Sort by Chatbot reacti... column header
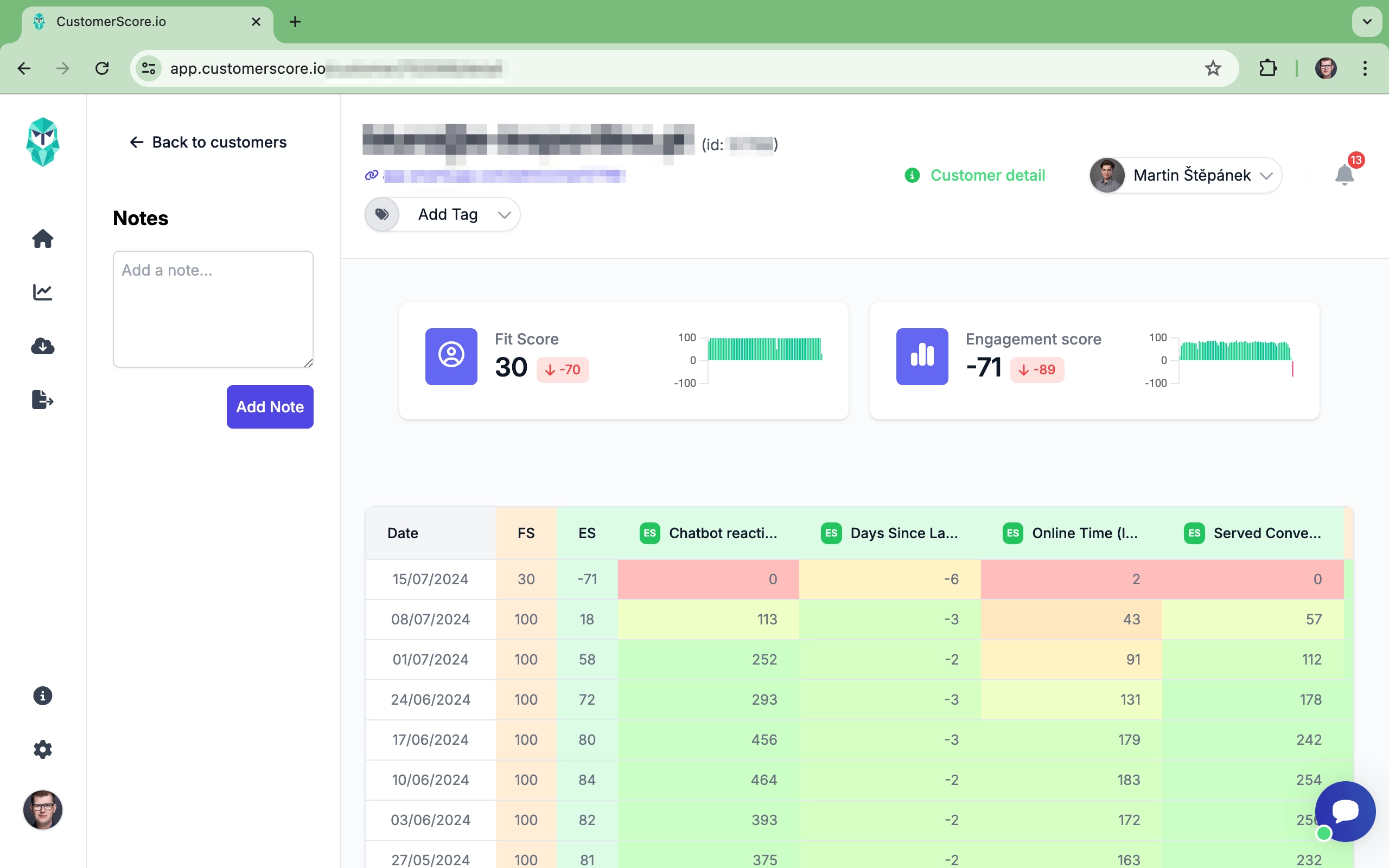The height and width of the screenshot is (868, 1389). (x=722, y=533)
